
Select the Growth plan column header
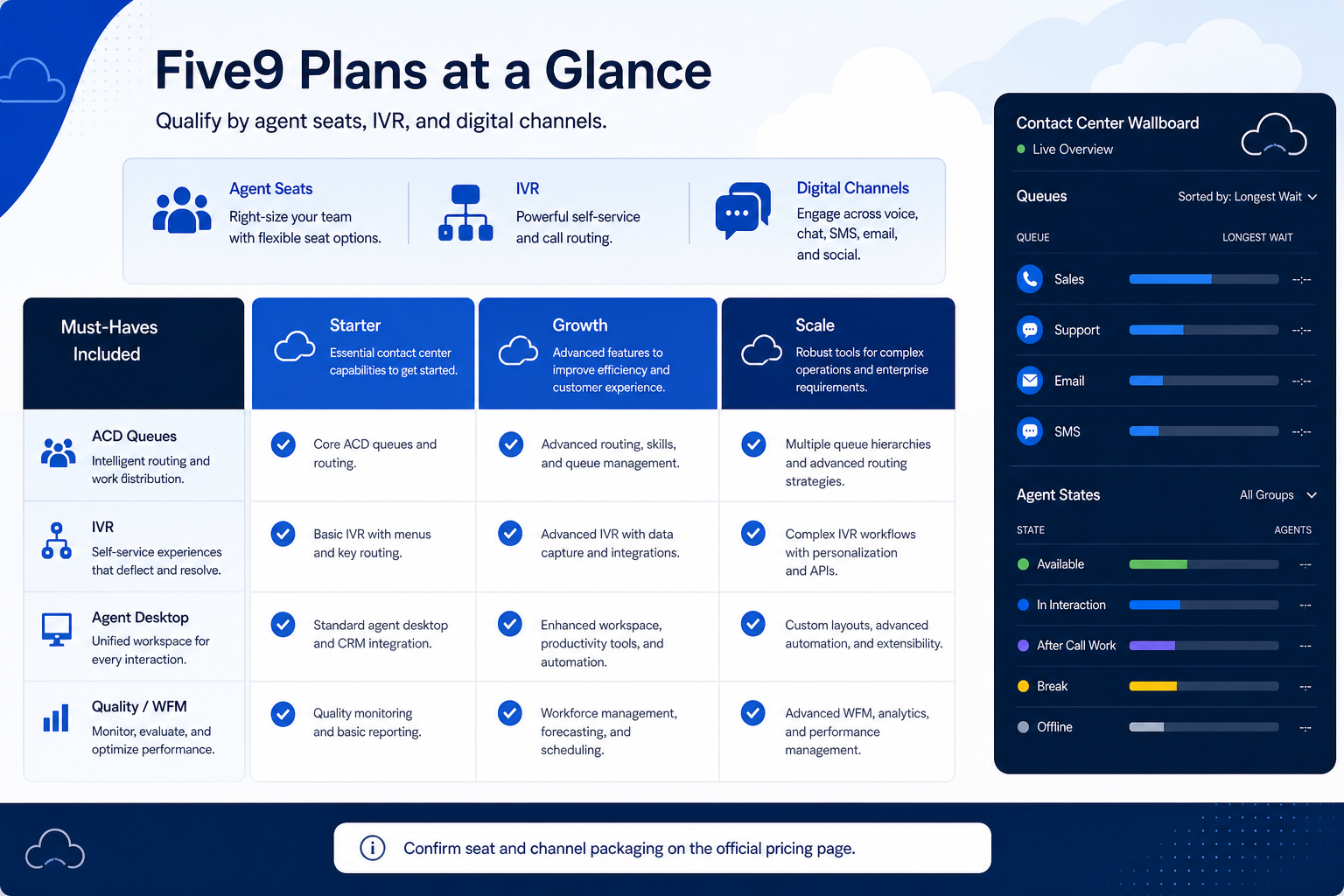598,353
